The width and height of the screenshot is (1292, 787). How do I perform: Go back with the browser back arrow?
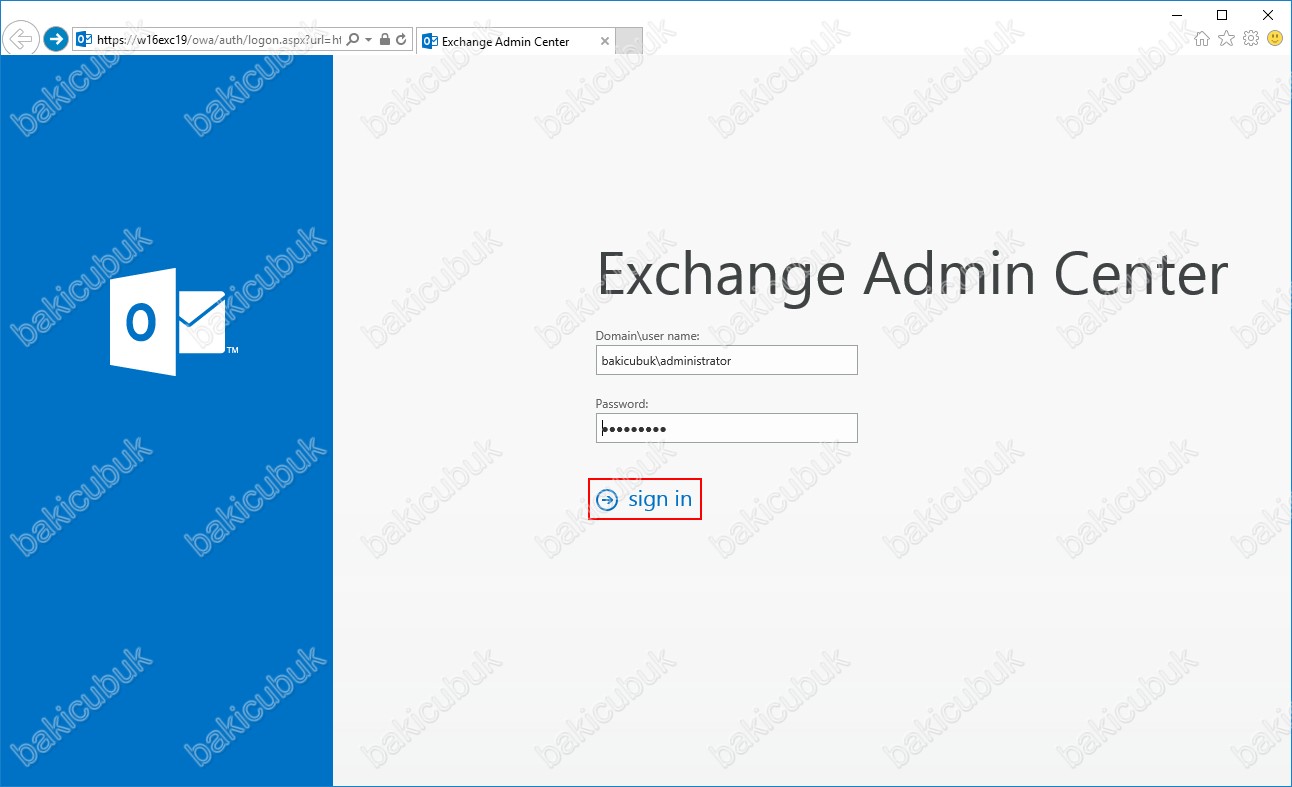coord(21,39)
